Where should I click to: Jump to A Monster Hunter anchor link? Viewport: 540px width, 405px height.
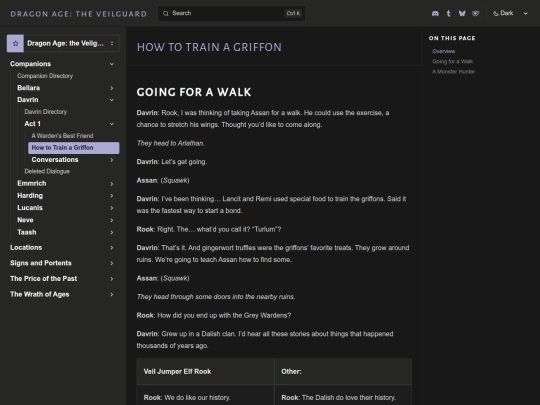point(454,72)
